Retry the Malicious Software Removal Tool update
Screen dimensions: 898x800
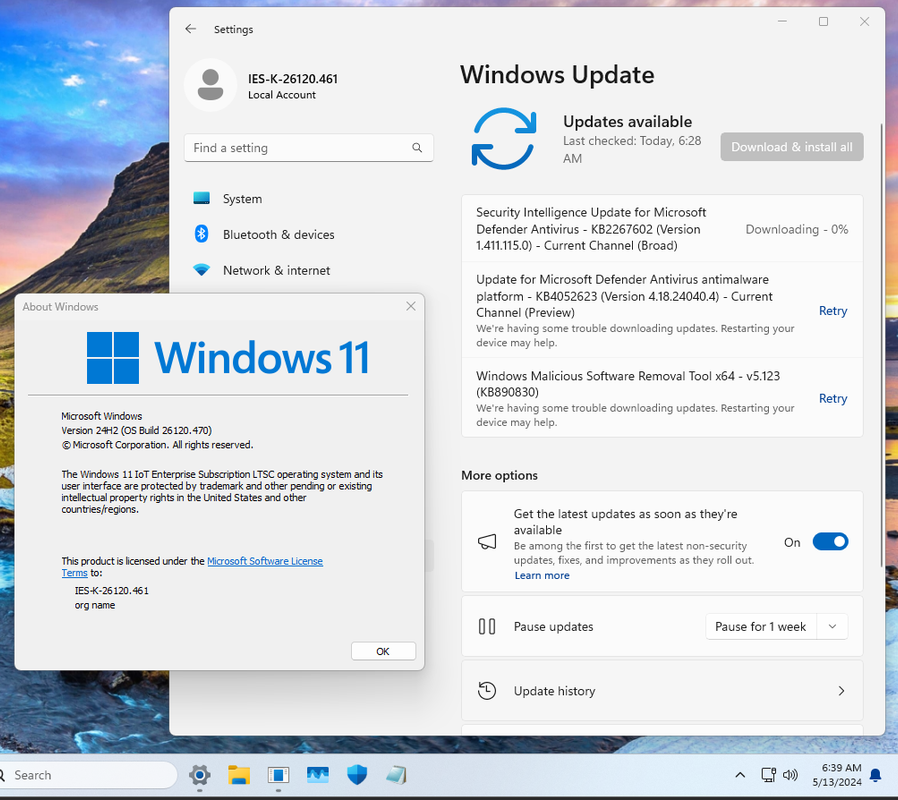pos(833,399)
